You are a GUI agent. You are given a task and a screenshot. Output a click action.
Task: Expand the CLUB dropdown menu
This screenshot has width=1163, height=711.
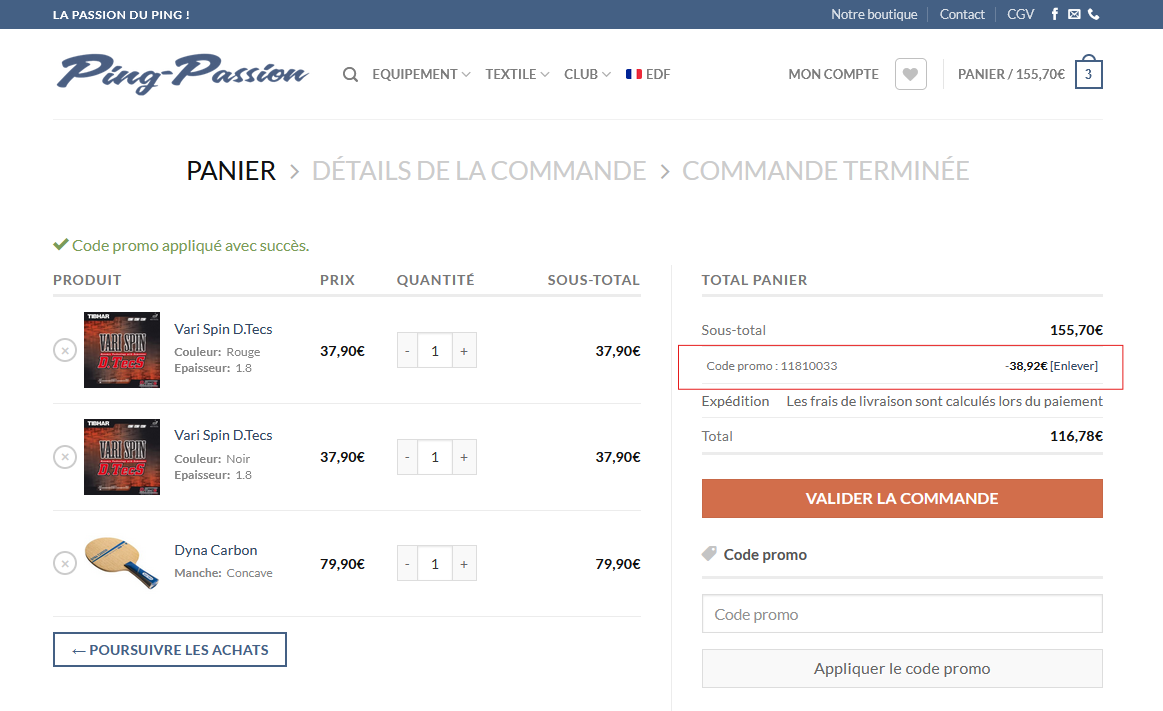click(x=587, y=74)
